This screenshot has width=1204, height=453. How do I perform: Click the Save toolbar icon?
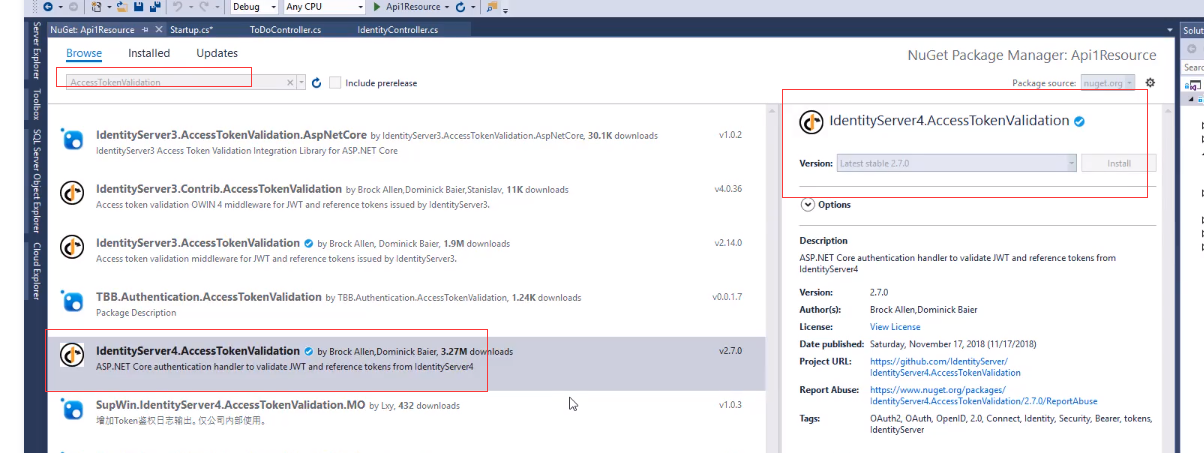point(139,7)
